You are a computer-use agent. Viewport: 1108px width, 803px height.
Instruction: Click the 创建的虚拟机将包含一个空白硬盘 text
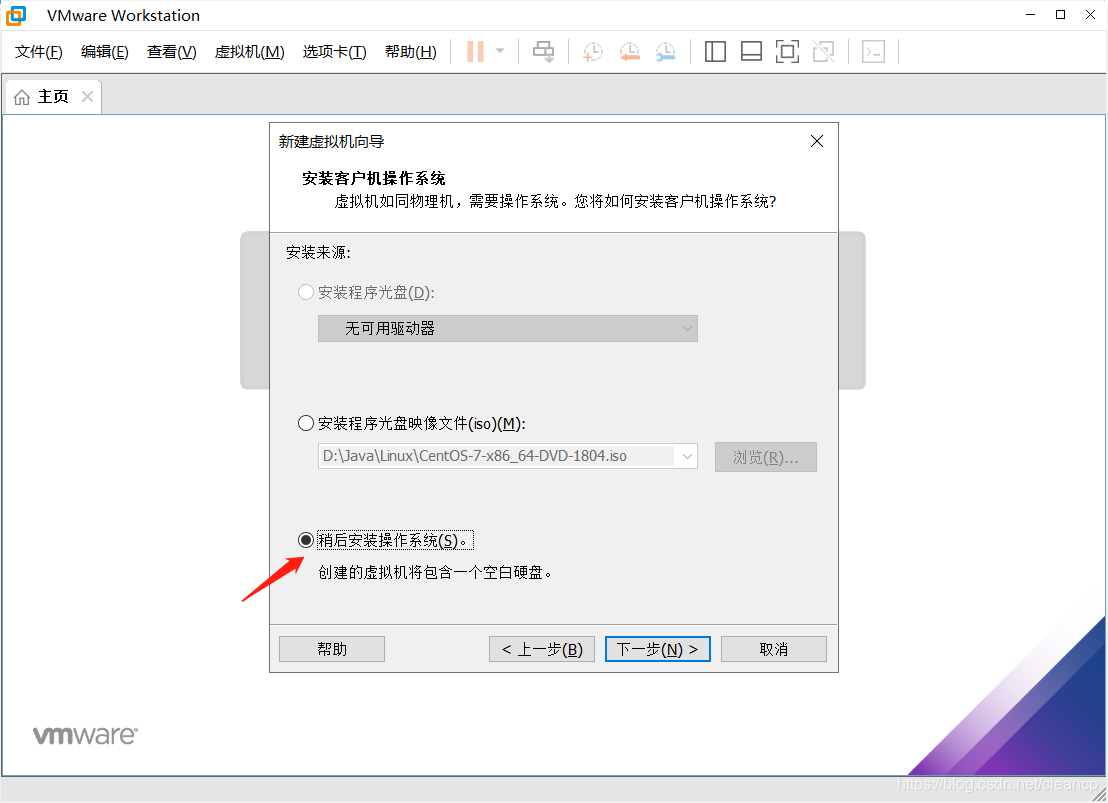pos(435,572)
